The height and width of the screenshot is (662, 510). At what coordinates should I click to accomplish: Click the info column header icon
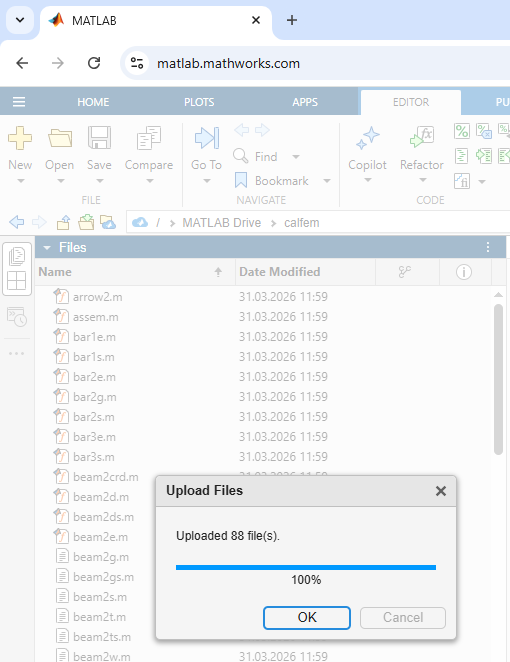coord(464,272)
